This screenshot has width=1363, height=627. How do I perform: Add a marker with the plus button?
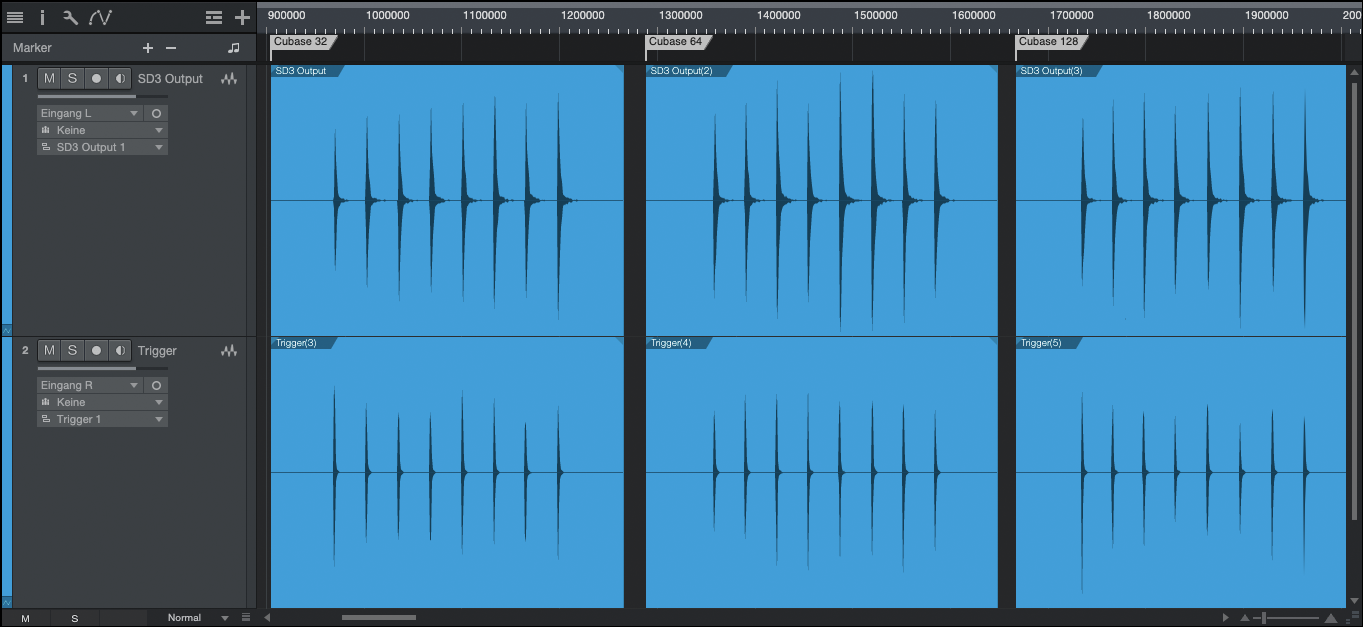pos(148,48)
